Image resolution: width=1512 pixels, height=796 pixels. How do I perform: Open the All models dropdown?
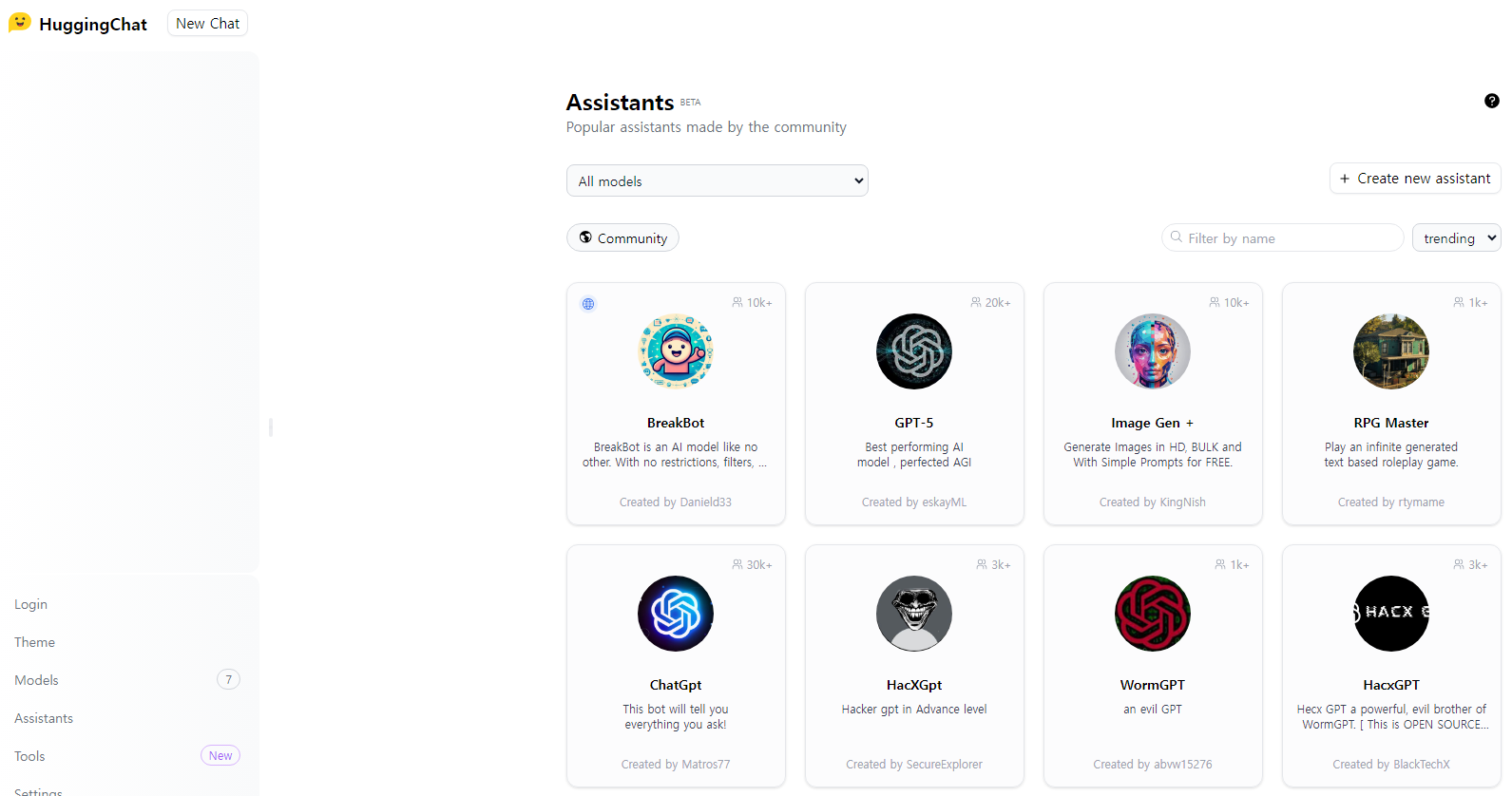[718, 180]
